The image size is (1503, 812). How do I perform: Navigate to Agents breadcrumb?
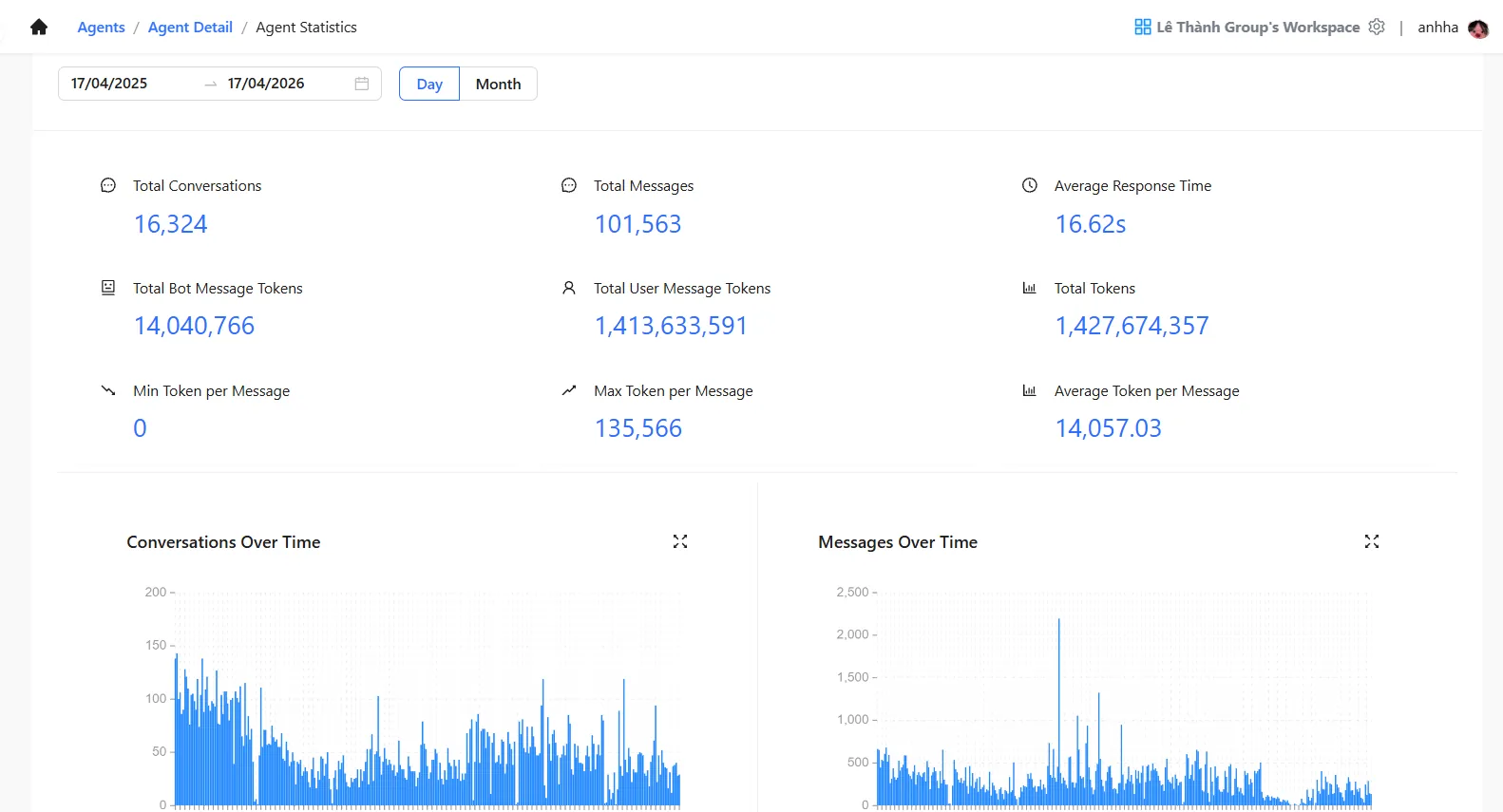(101, 28)
